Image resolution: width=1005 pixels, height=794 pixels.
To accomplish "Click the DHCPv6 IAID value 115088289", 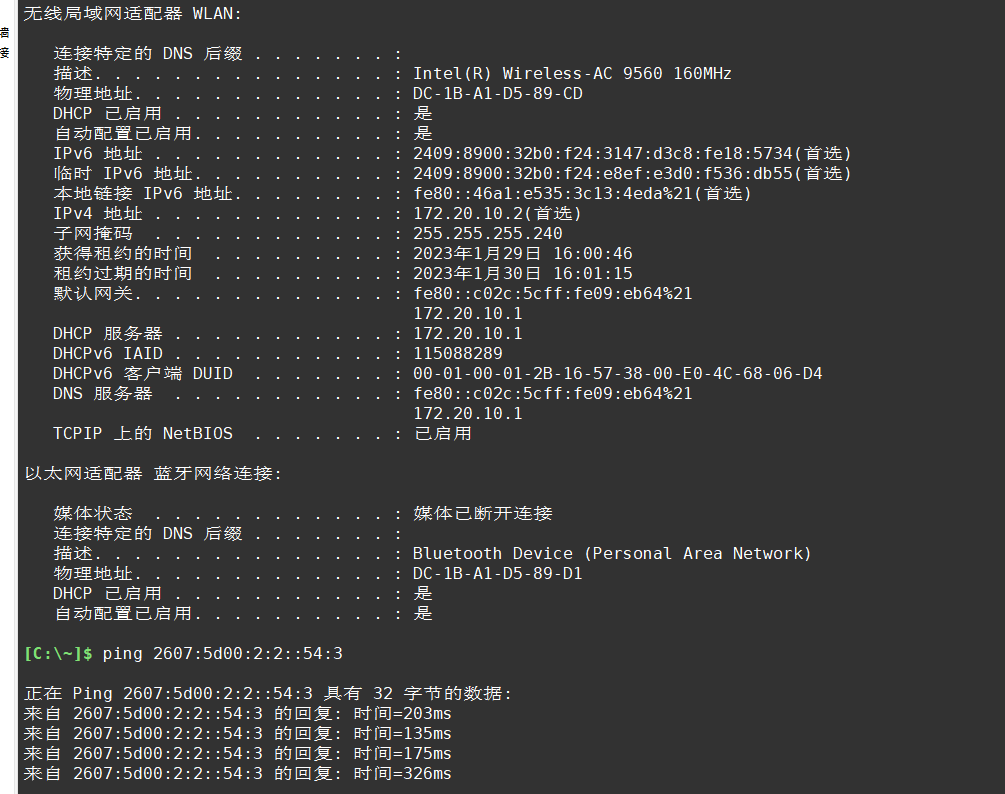I will pyautogui.click(x=457, y=354).
